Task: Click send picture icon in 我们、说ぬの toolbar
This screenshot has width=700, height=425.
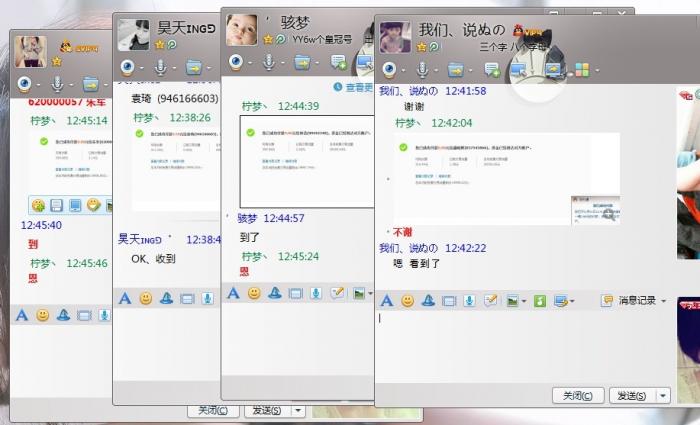Action: tap(512, 301)
